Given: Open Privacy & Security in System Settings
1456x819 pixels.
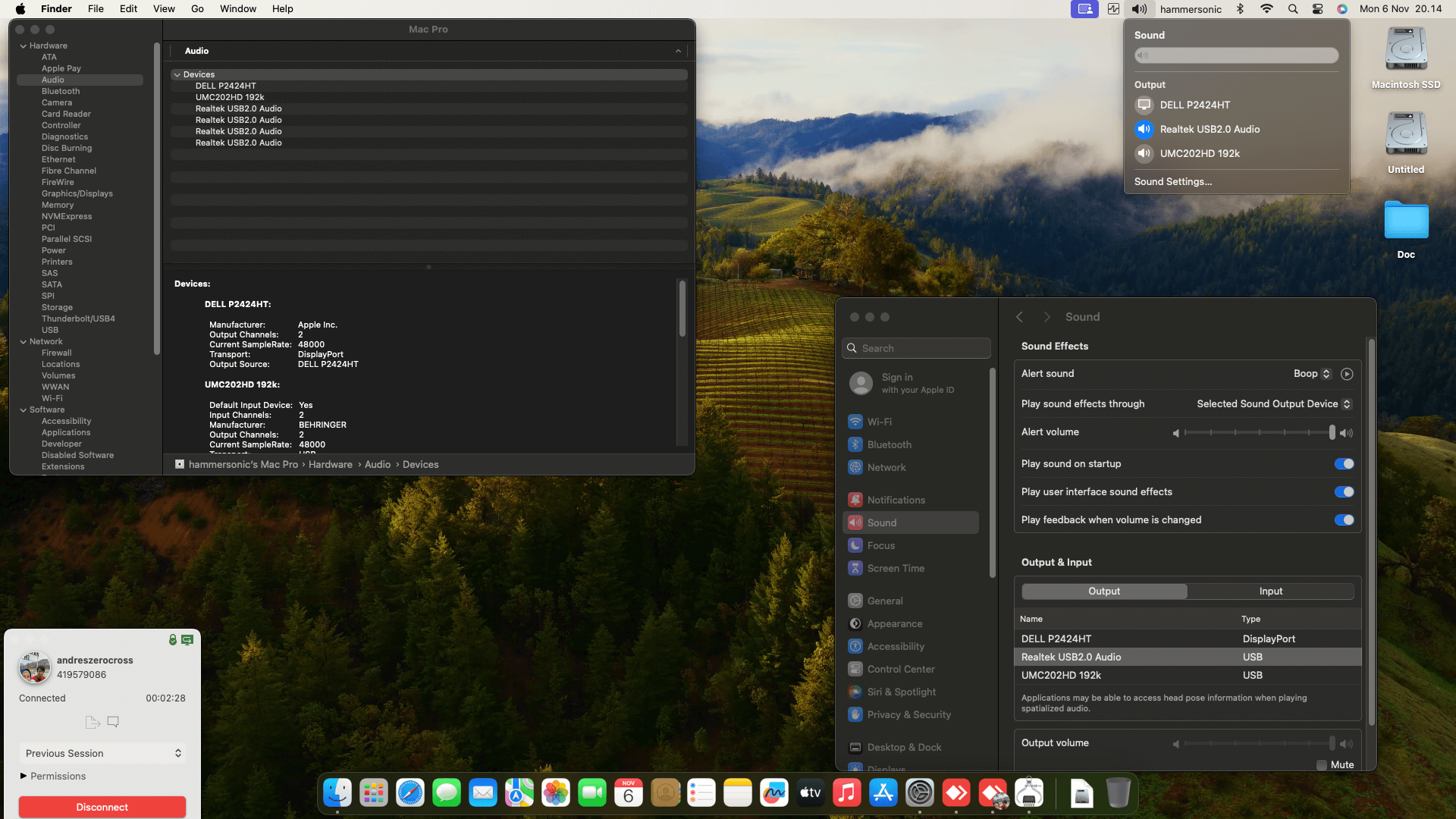Looking at the screenshot, I should pyautogui.click(x=911, y=714).
